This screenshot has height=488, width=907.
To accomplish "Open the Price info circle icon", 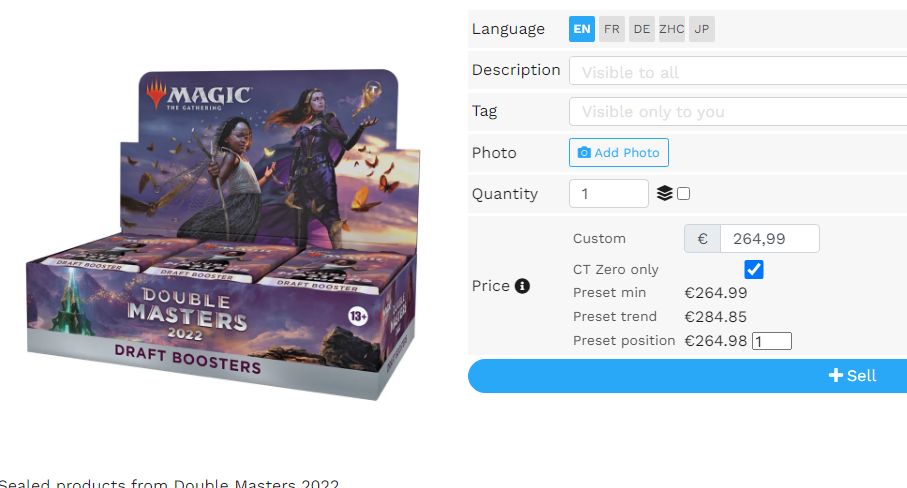I will pyautogui.click(x=522, y=286).
